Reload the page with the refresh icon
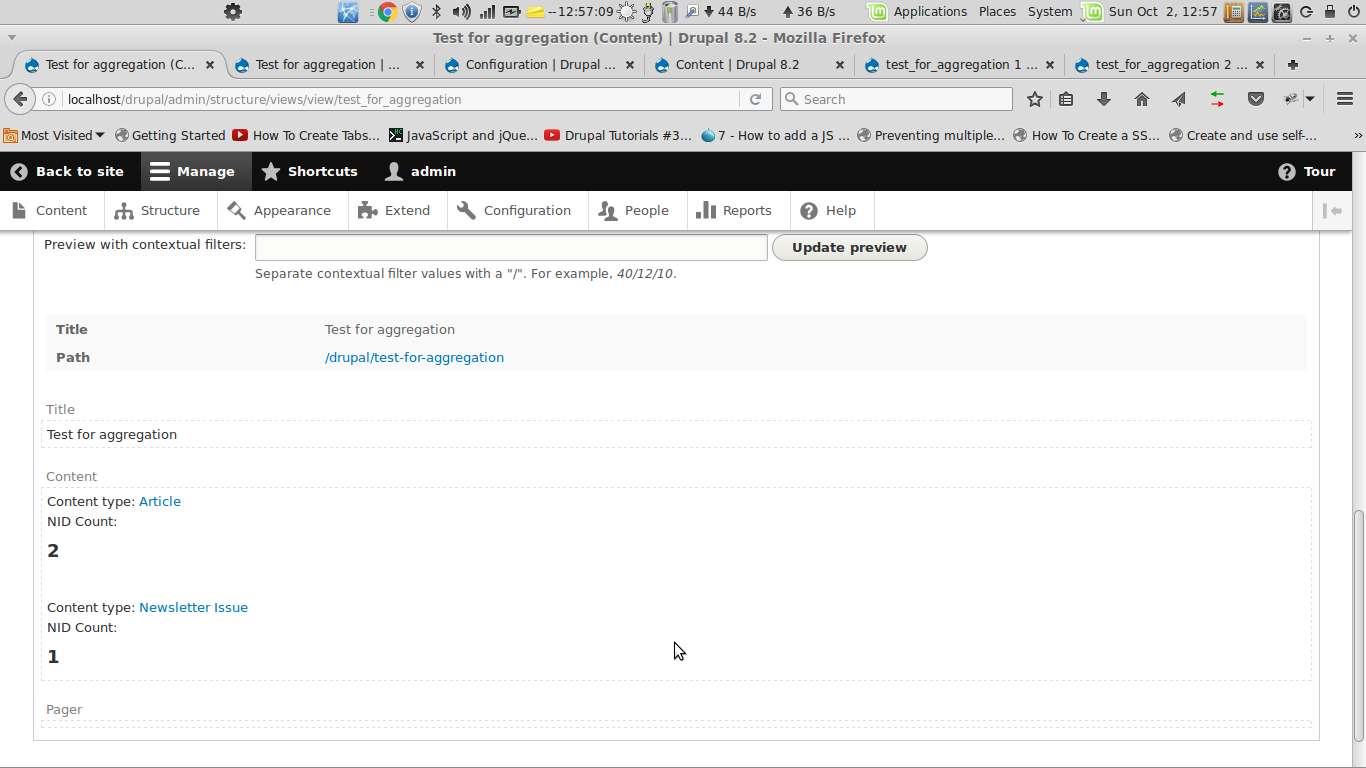Image resolution: width=1366 pixels, height=768 pixels. coord(757,99)
